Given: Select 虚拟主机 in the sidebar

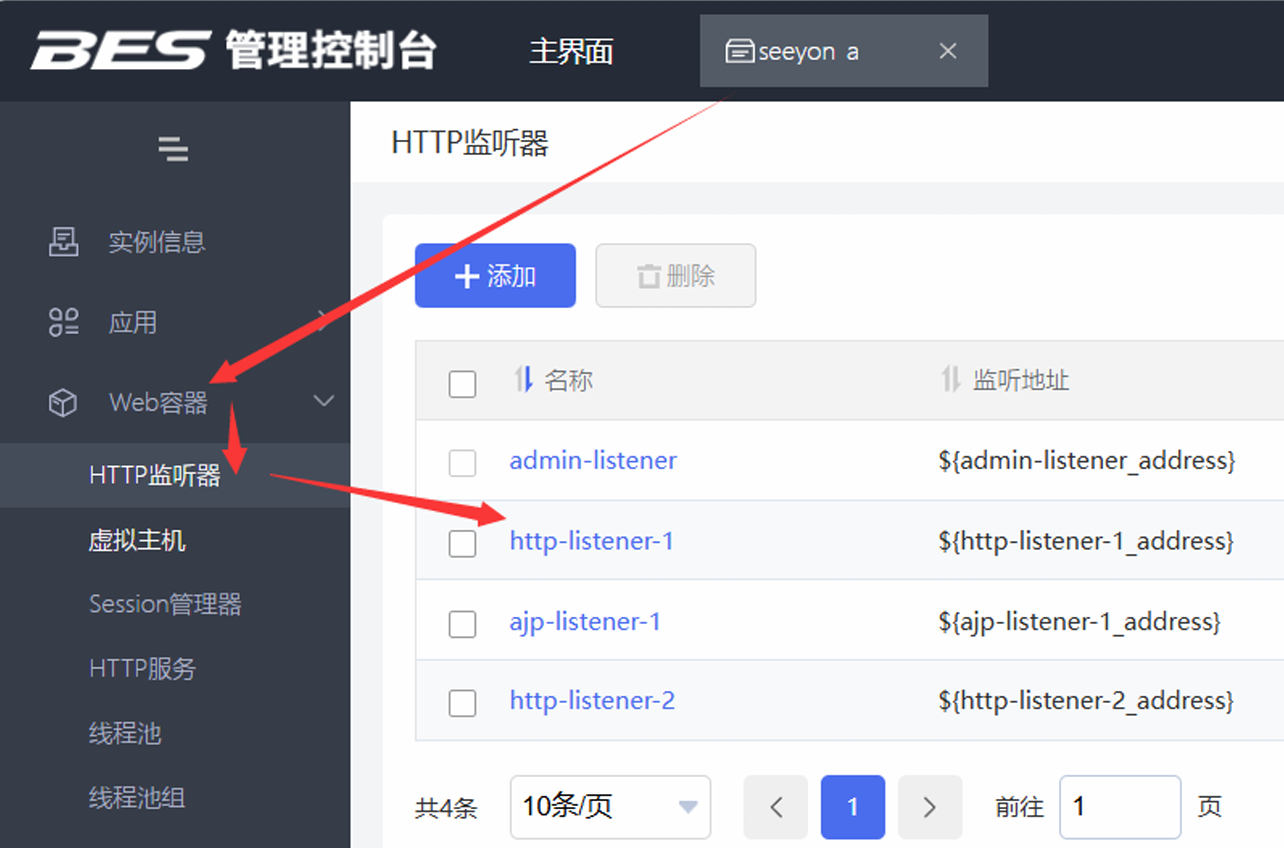Looking at the screenshot, I should tap(137, 541).
